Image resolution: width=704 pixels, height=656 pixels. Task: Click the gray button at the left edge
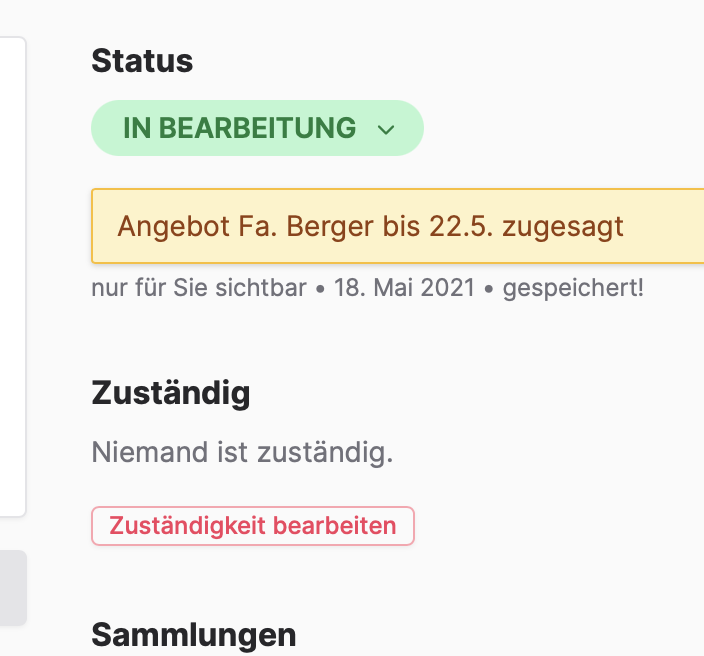tap(12, 588)
